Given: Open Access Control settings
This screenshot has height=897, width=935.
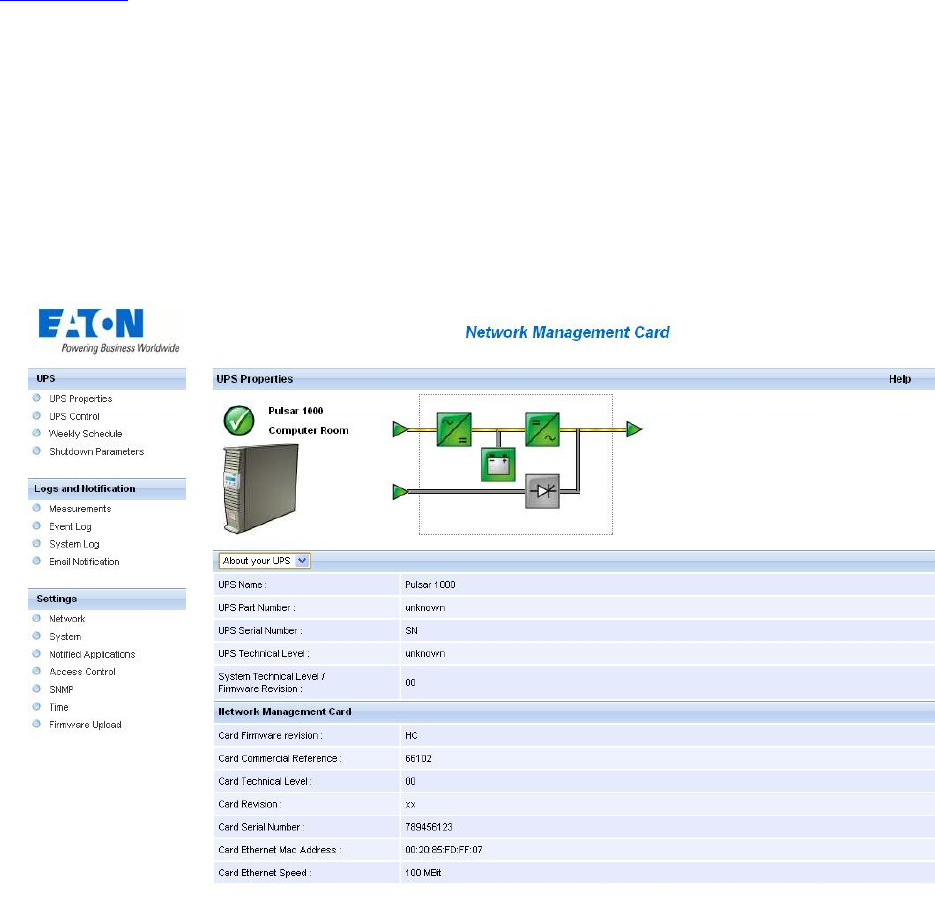Looking at the screenshot, I should click(82, 672).
